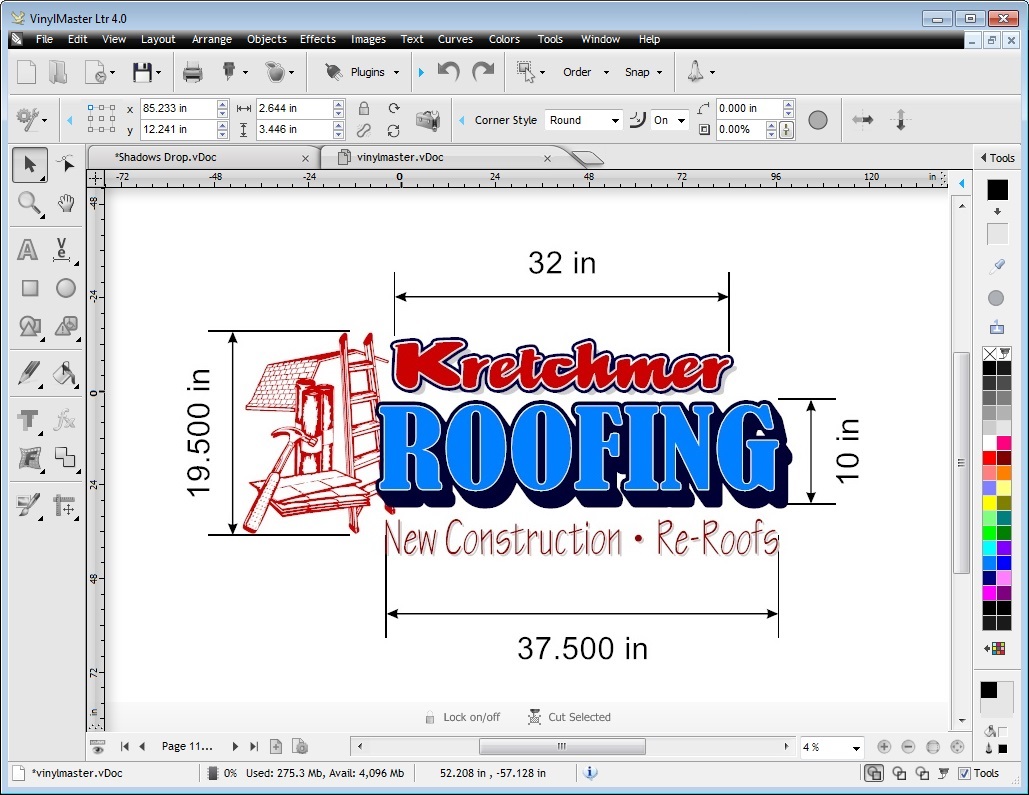The width and height of the screenshot is (1029, 795).
Task: Toggle the eye visibility icon near page controls
Action: [98, 746]
